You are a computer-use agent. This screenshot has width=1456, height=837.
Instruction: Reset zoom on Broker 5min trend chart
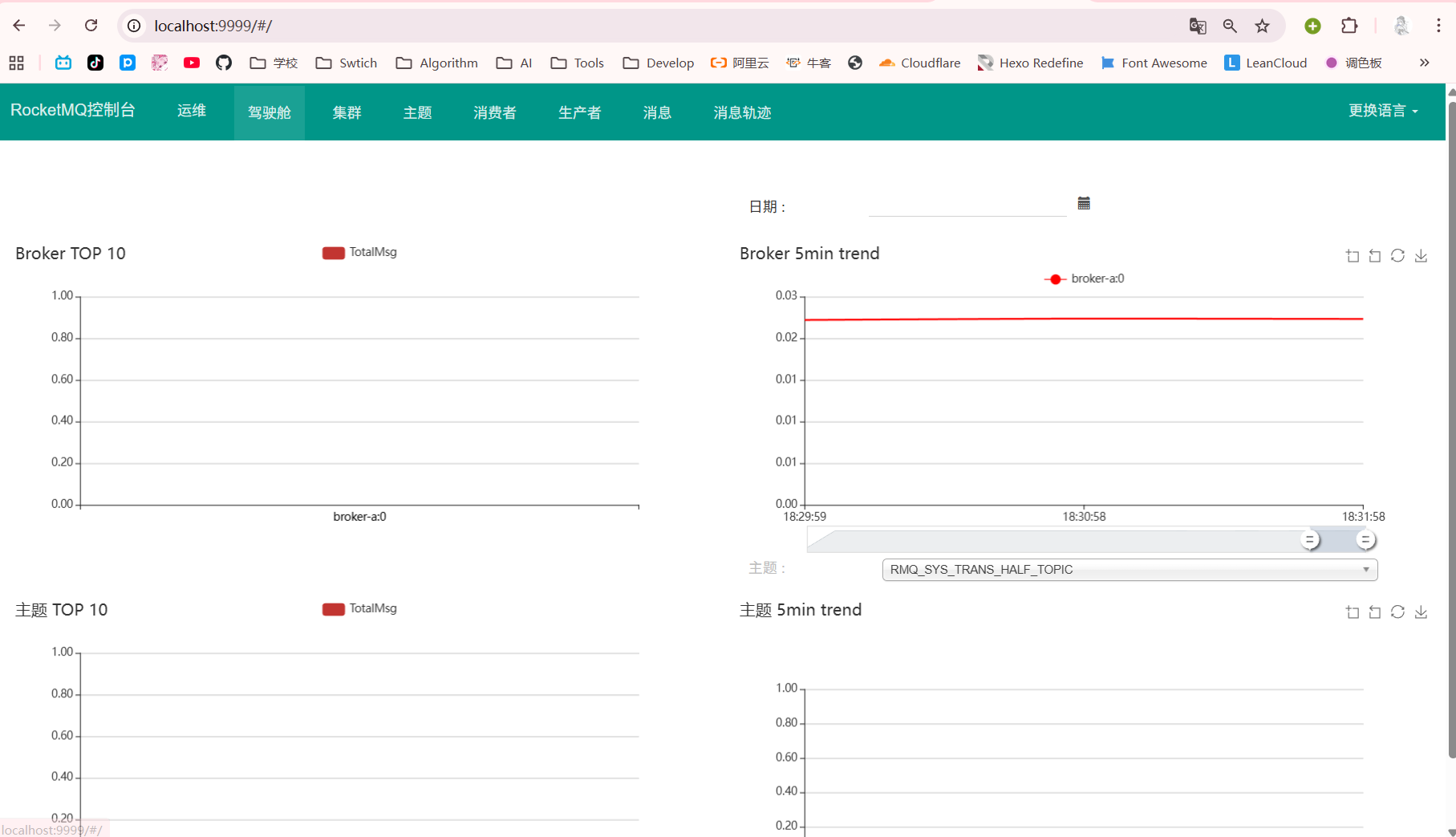[x=1375, y=255]
